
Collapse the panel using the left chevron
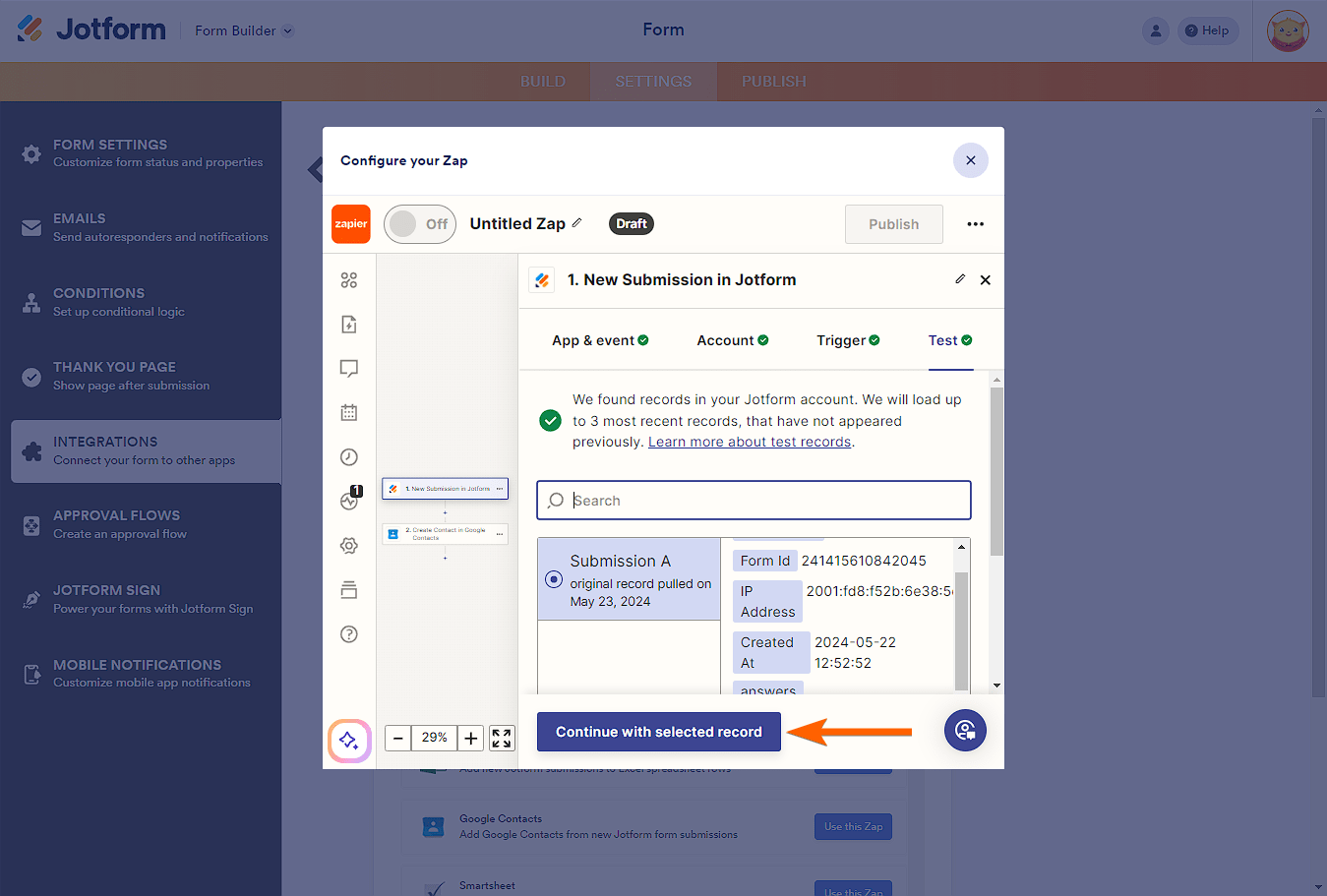(315, 170)
